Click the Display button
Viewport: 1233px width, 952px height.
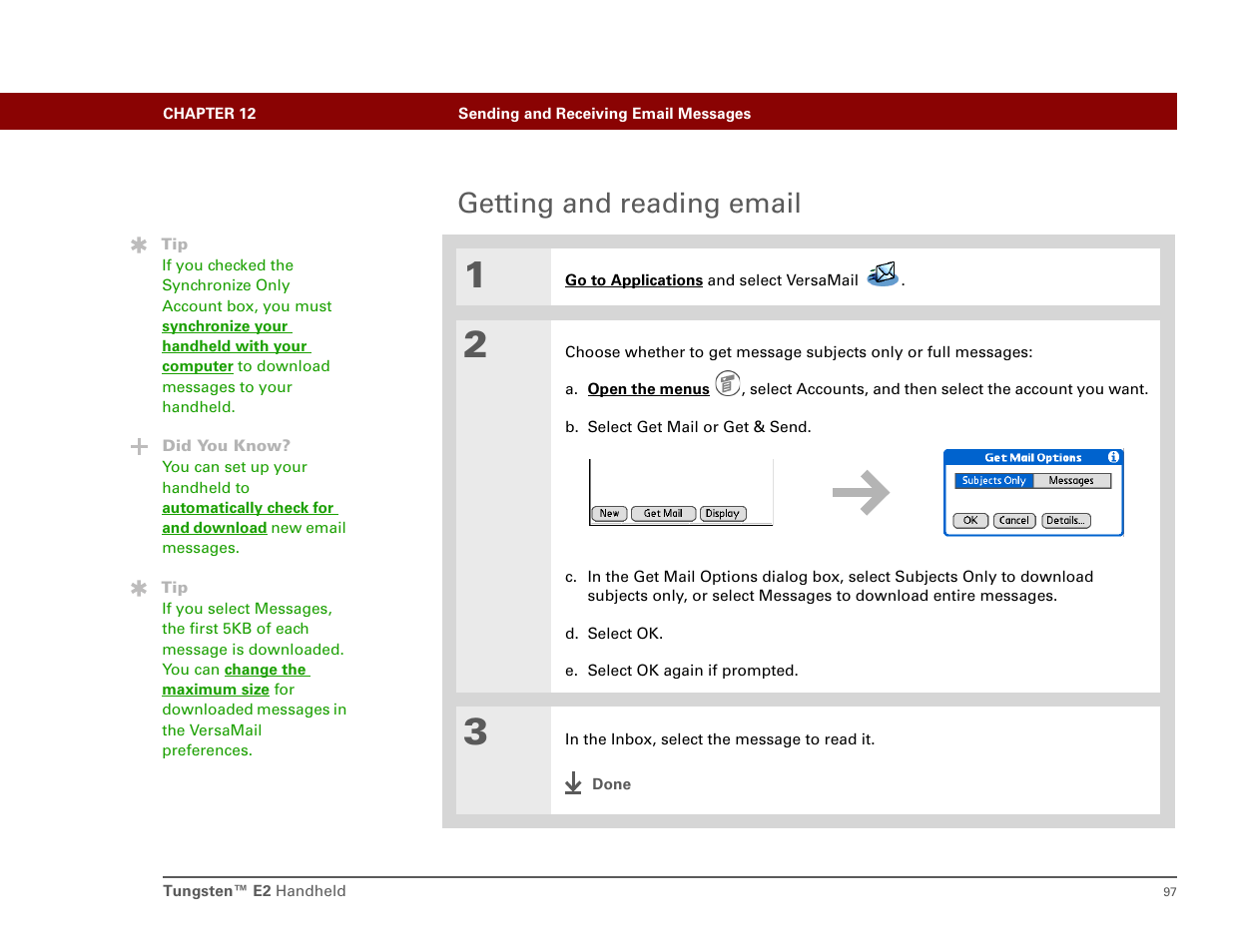(723, 514)
